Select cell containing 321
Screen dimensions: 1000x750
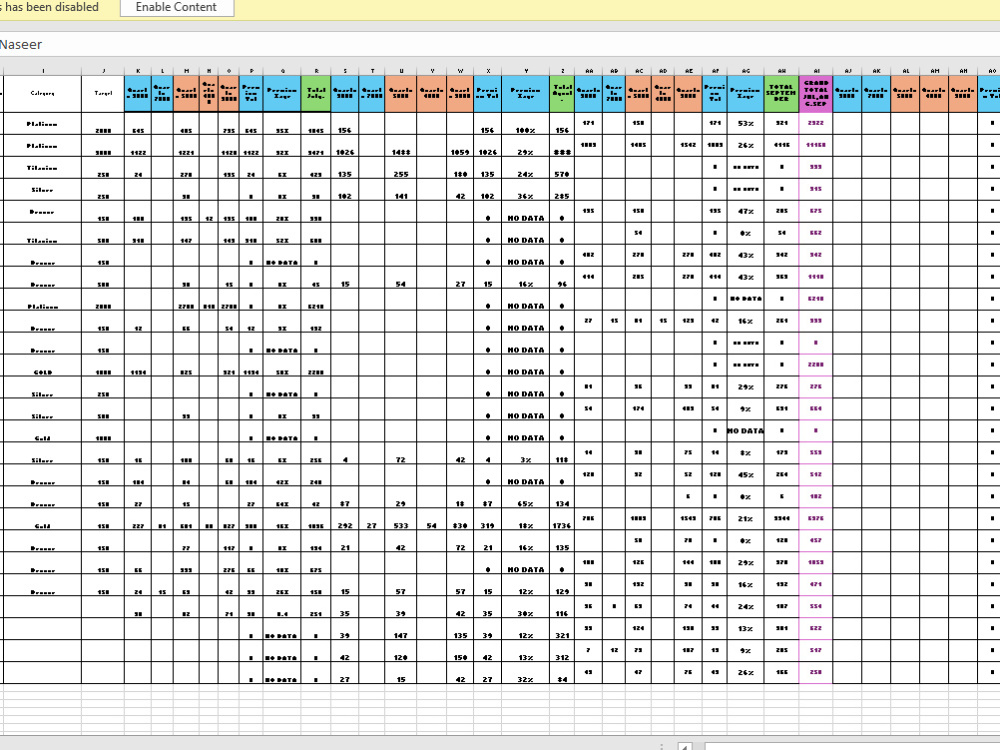562,629
